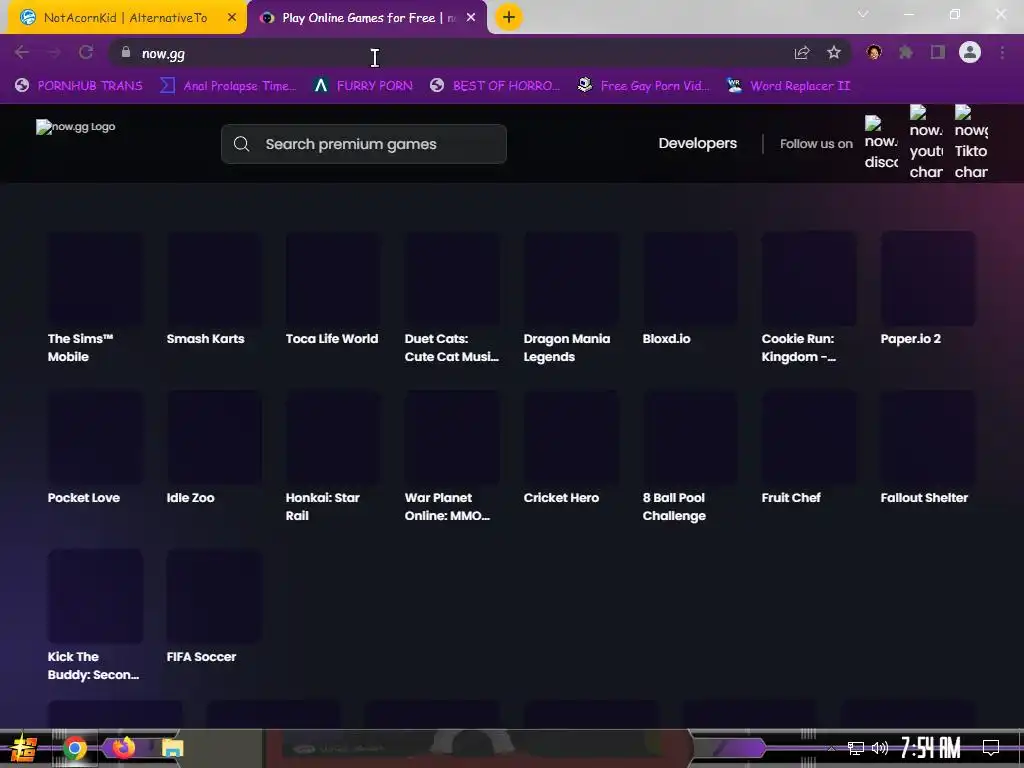Image resolution: width=1024 pixels, height=768 pixels.
Task: Close the Play Online Games tab
Action: (x=471, y=18)
